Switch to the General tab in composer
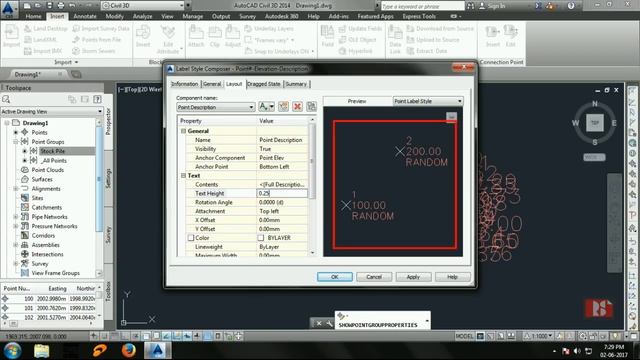 click(212, 84)
